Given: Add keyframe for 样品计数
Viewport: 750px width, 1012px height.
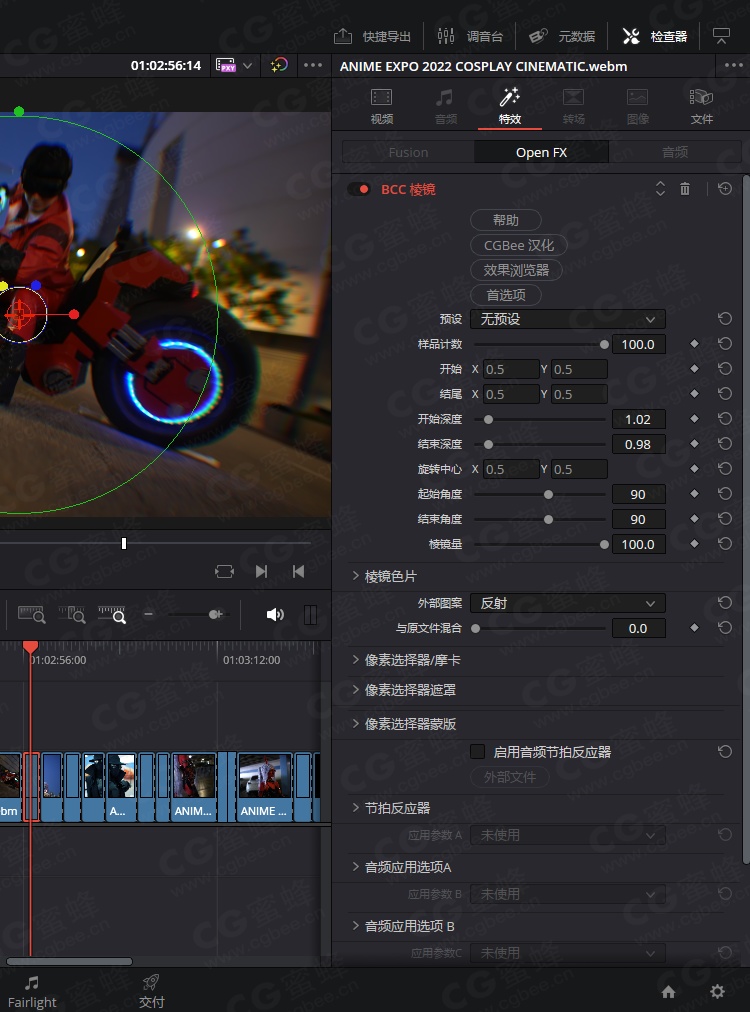Looking at the screenshot, I should click(x=694, y=344).
